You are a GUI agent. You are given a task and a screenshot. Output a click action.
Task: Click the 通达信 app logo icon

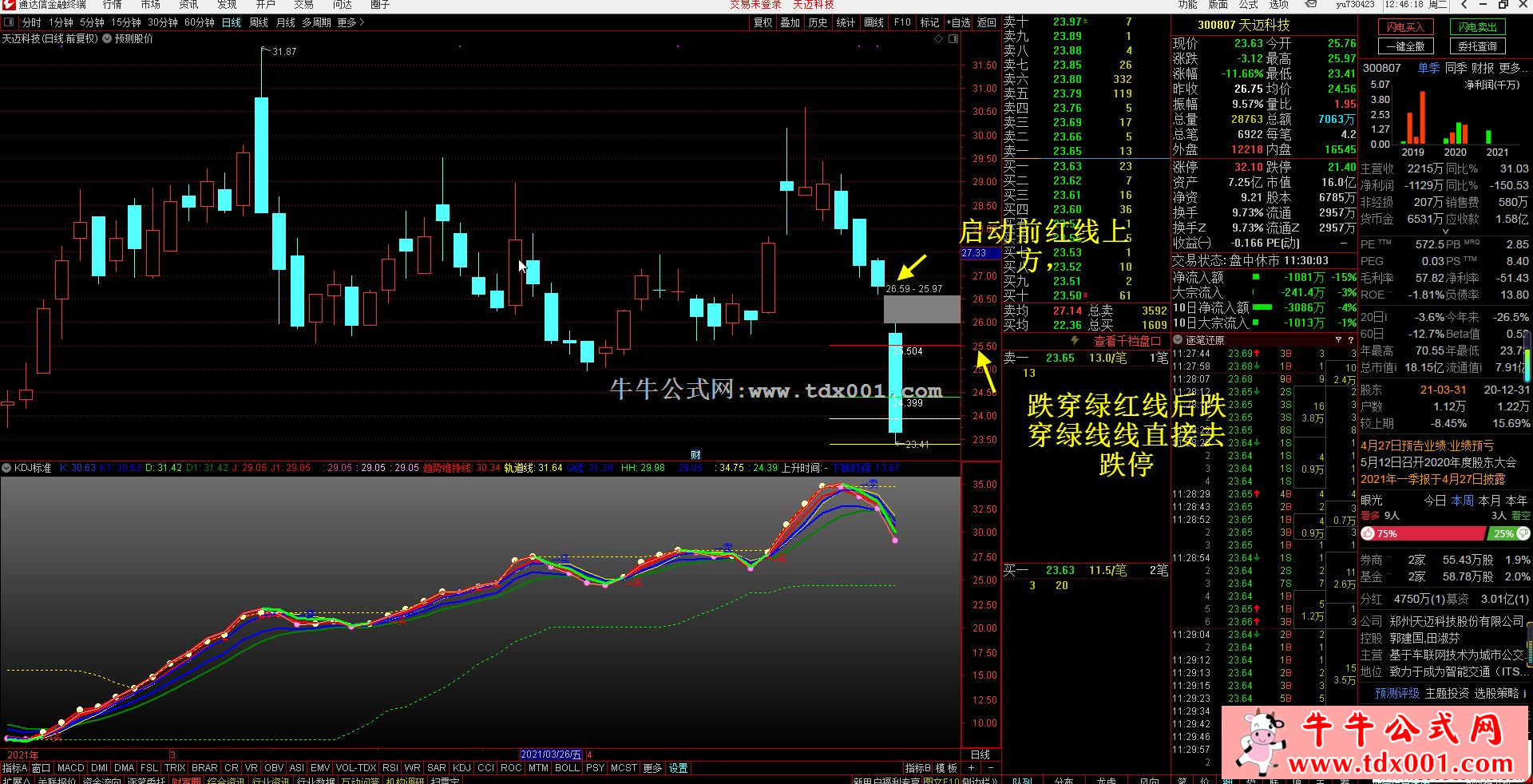click(x=9, y=4)
